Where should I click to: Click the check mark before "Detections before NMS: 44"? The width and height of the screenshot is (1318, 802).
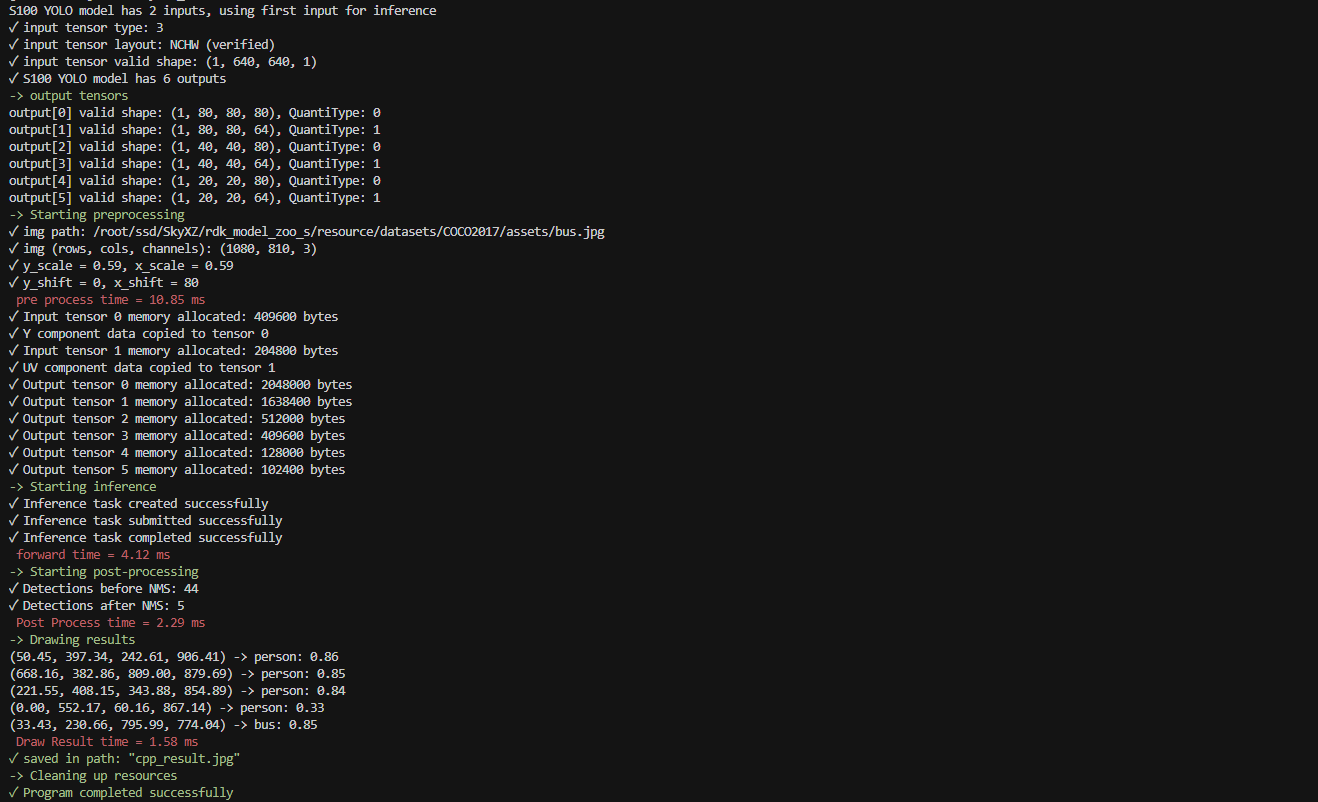click(x=13, y=589)
